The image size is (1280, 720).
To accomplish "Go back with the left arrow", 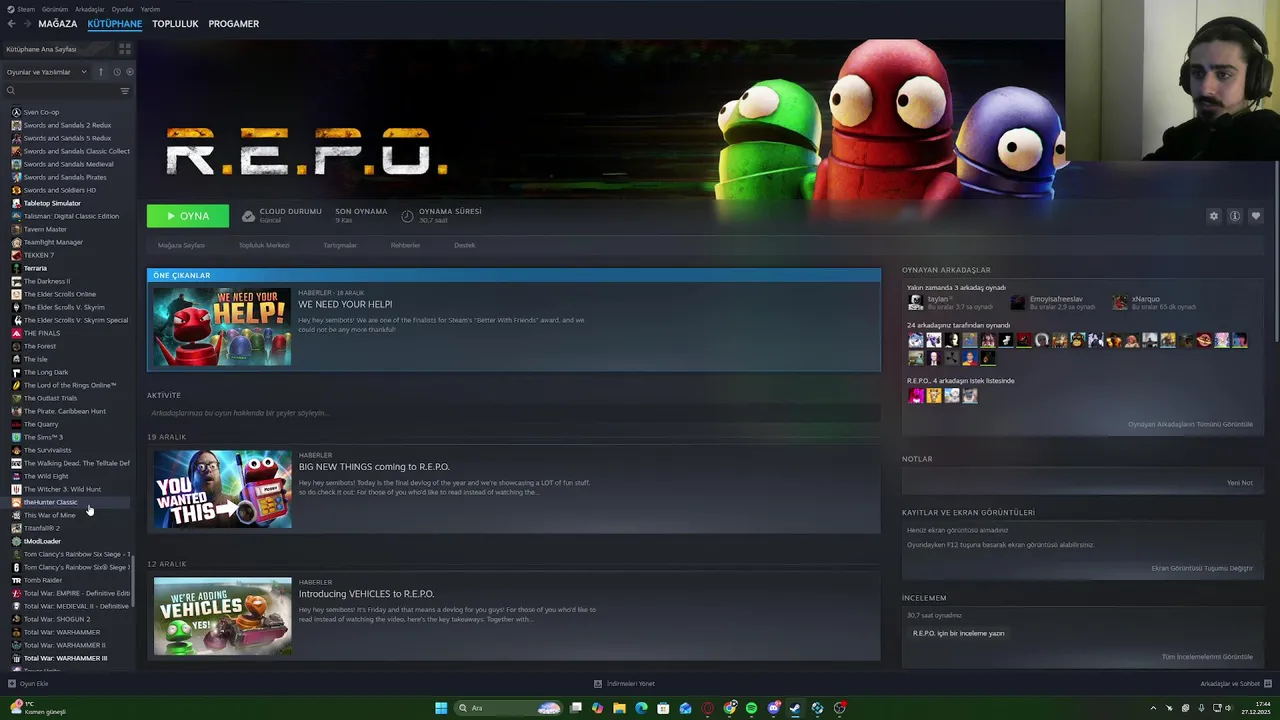I will 11,24.
